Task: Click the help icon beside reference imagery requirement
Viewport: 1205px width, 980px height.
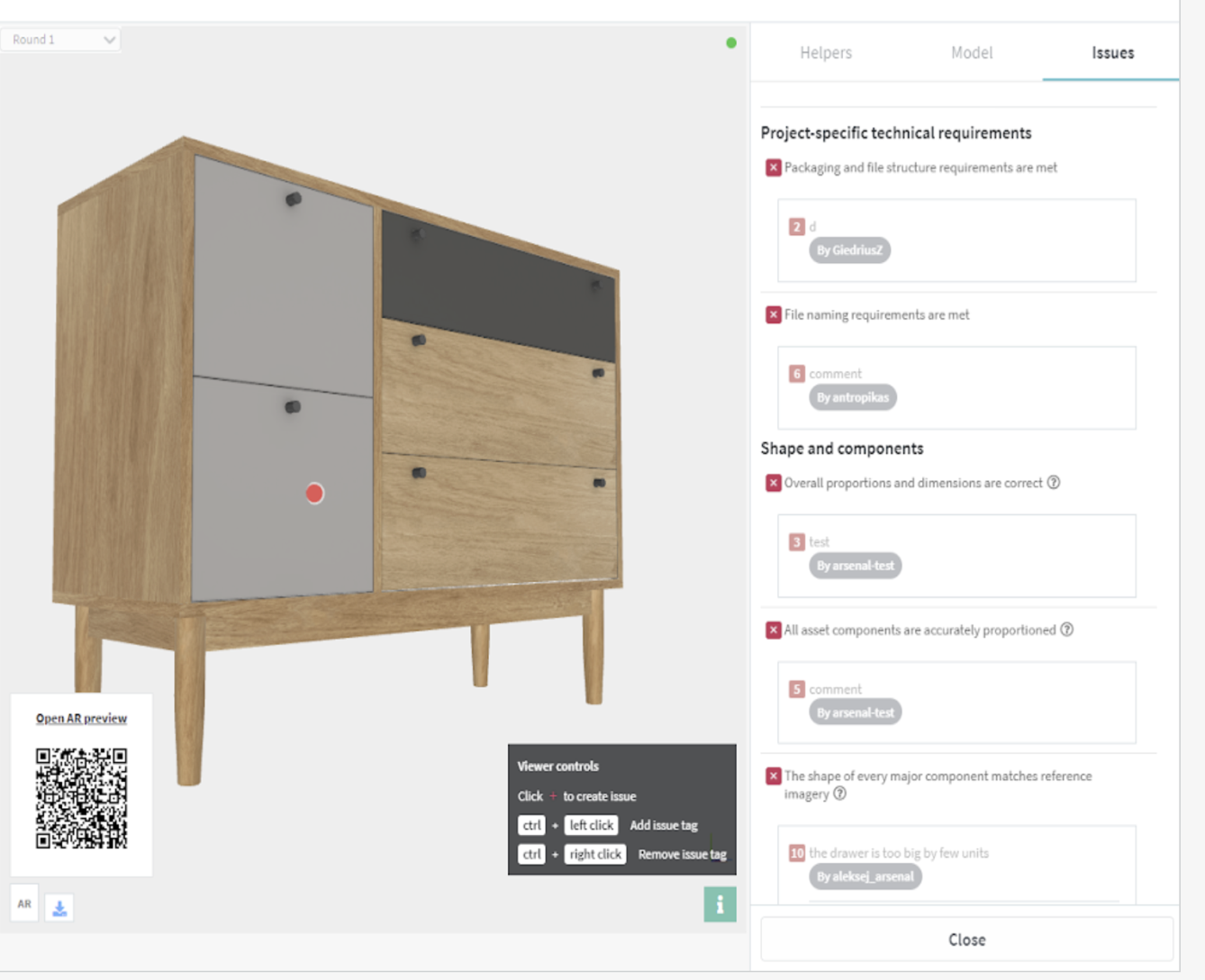Action: point(841,794)
